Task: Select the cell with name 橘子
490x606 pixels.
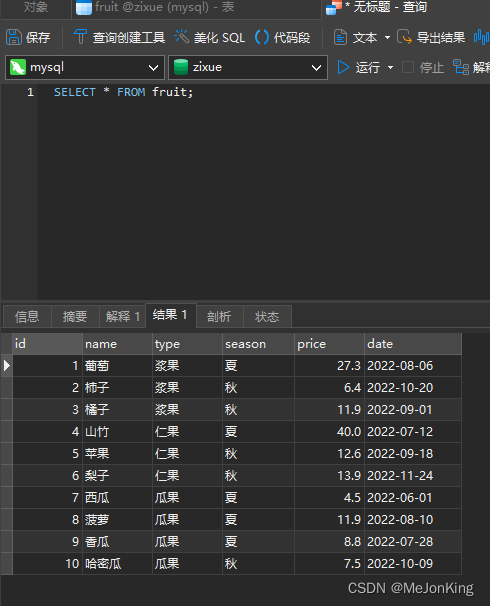Action: [117, 410]
